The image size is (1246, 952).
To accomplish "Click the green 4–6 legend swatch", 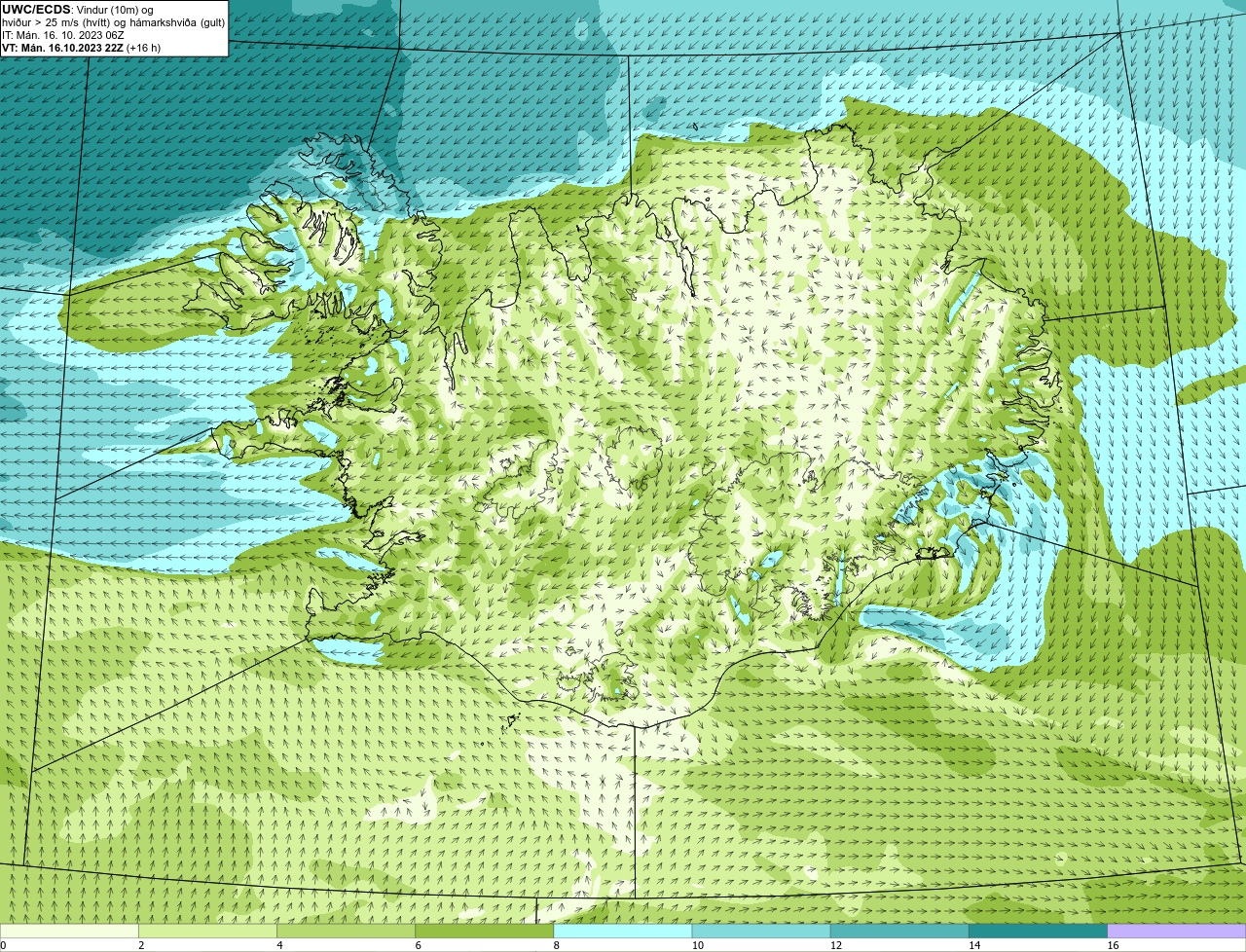I will click(347, 931).
